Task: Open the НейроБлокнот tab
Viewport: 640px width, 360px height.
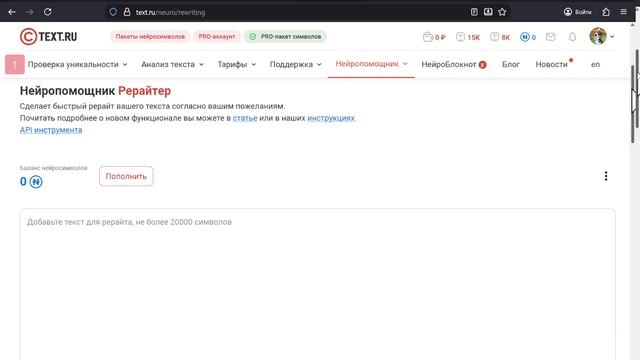Action: pos(454,64)
